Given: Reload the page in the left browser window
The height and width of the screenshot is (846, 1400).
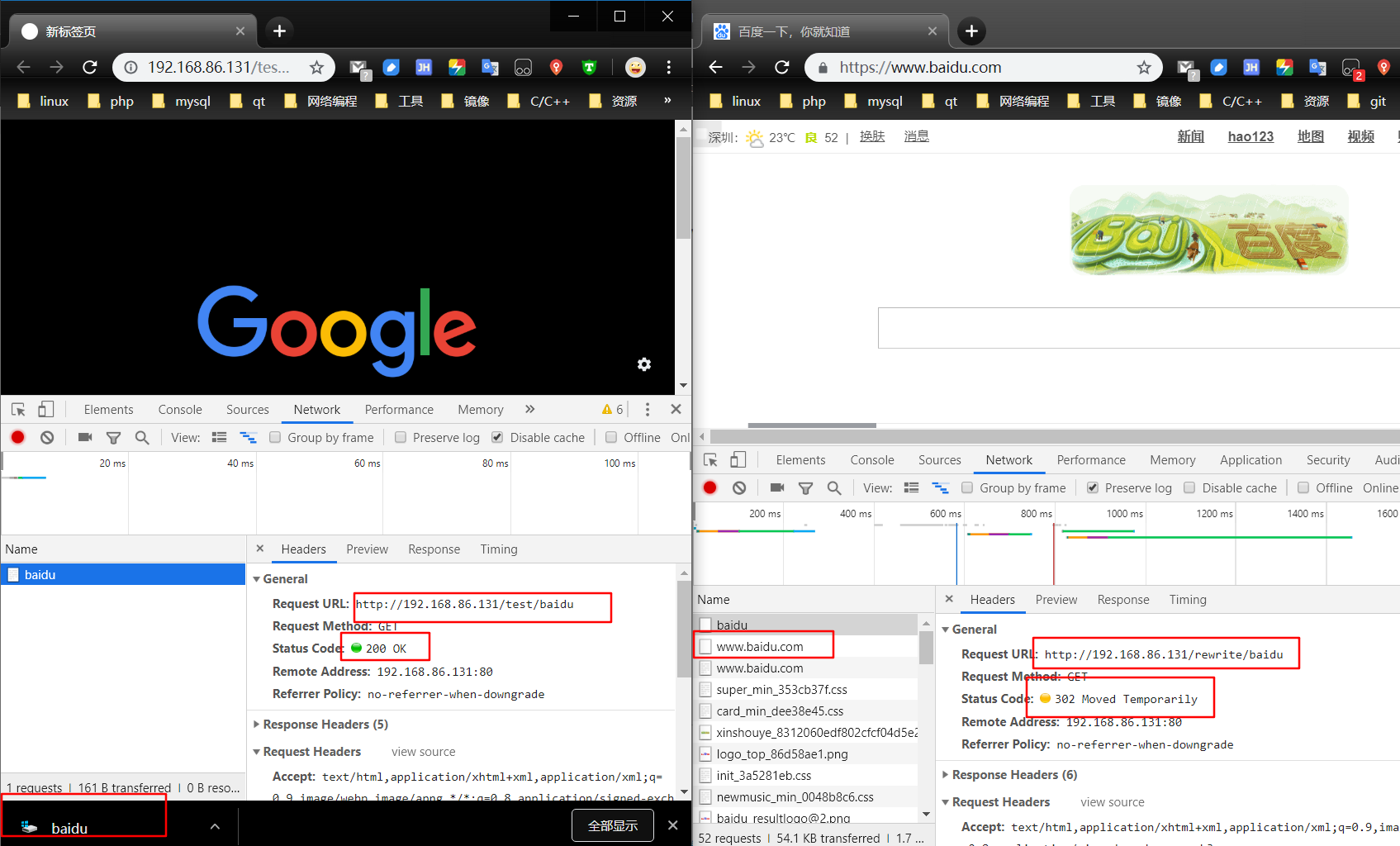Looking at the screenshot, I should (90, 67).
